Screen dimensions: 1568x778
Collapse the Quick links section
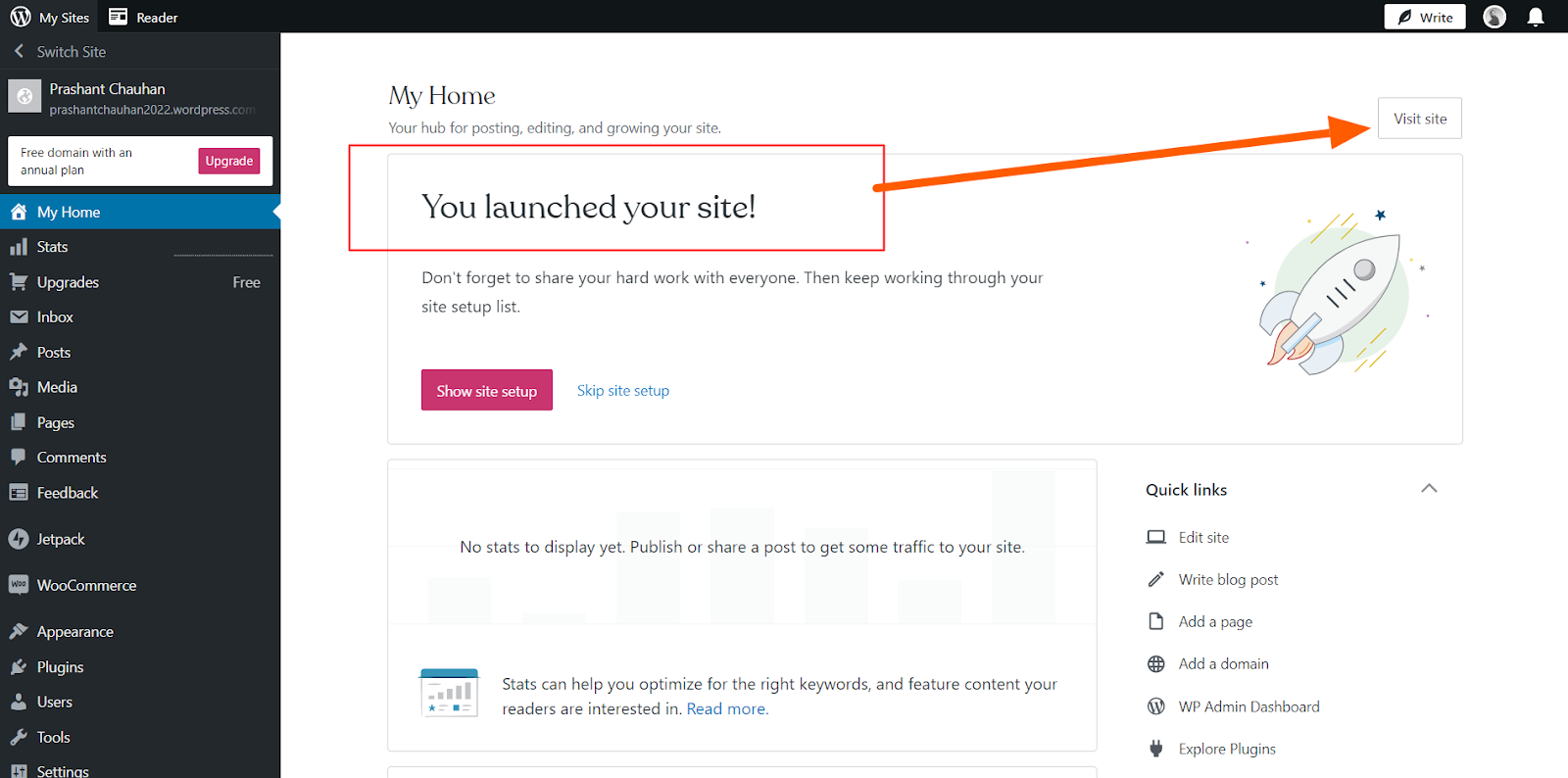point(1429,488)
